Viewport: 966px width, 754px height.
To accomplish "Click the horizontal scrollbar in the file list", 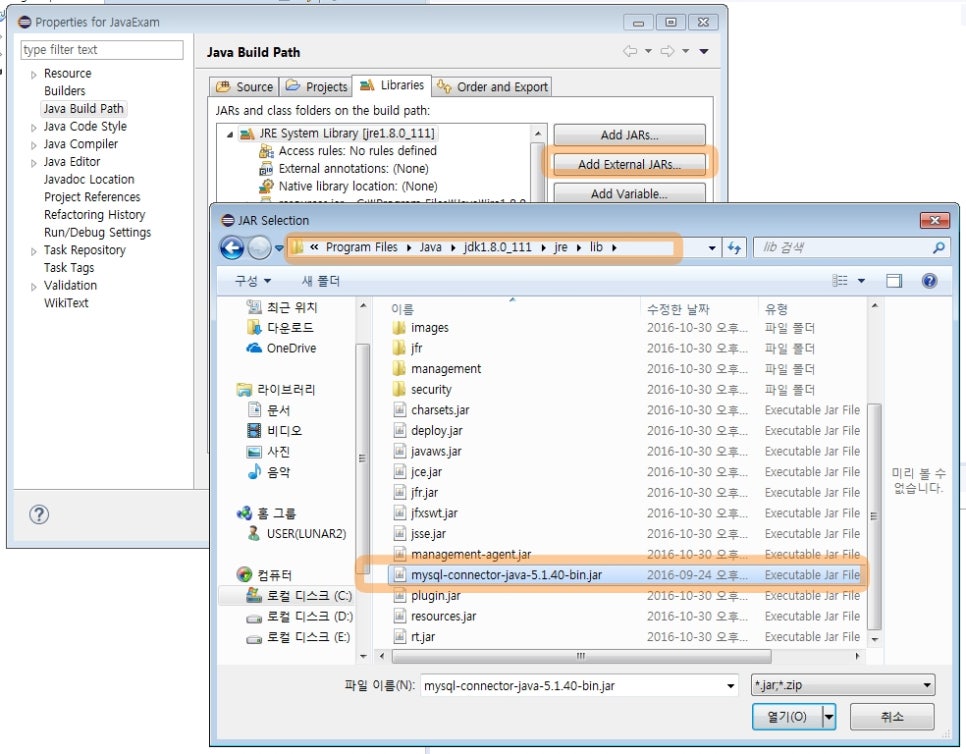I will click(x=582, y=656).
